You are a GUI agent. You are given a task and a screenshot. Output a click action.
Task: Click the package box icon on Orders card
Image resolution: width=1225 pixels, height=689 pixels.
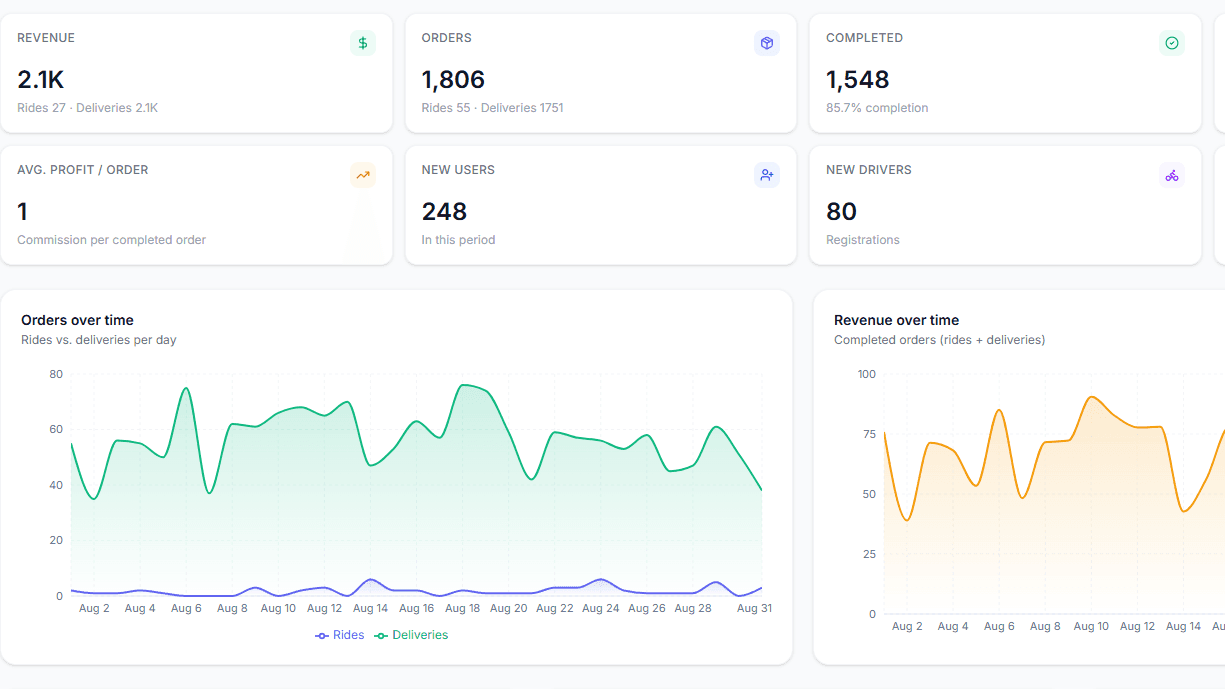click(767, 43)
